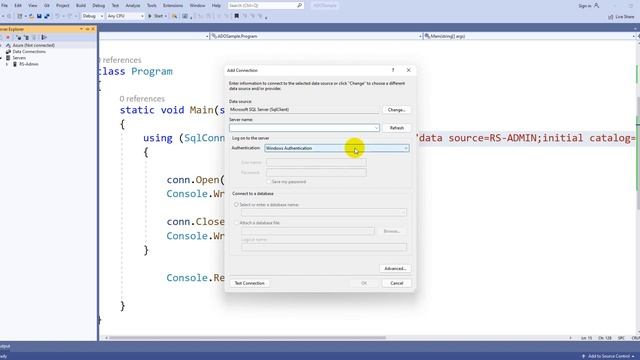Click the Save All toolbar icon
This screenshot has width=640, height=360.
click(47, 16)
